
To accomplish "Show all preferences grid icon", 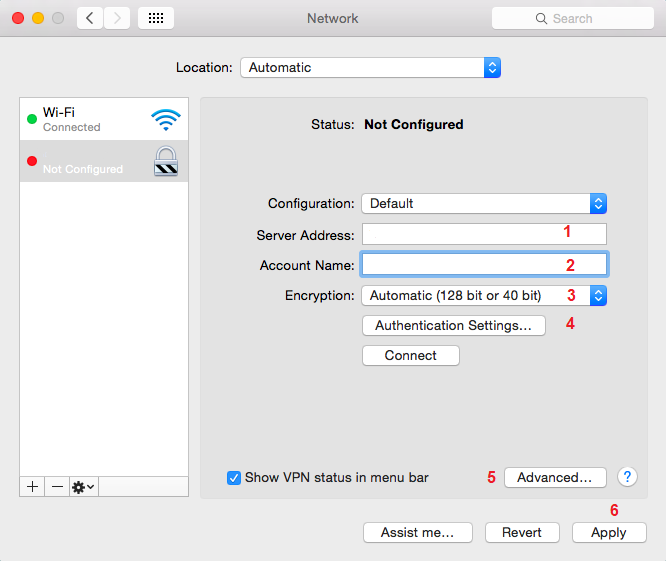I will coord(158,18).
